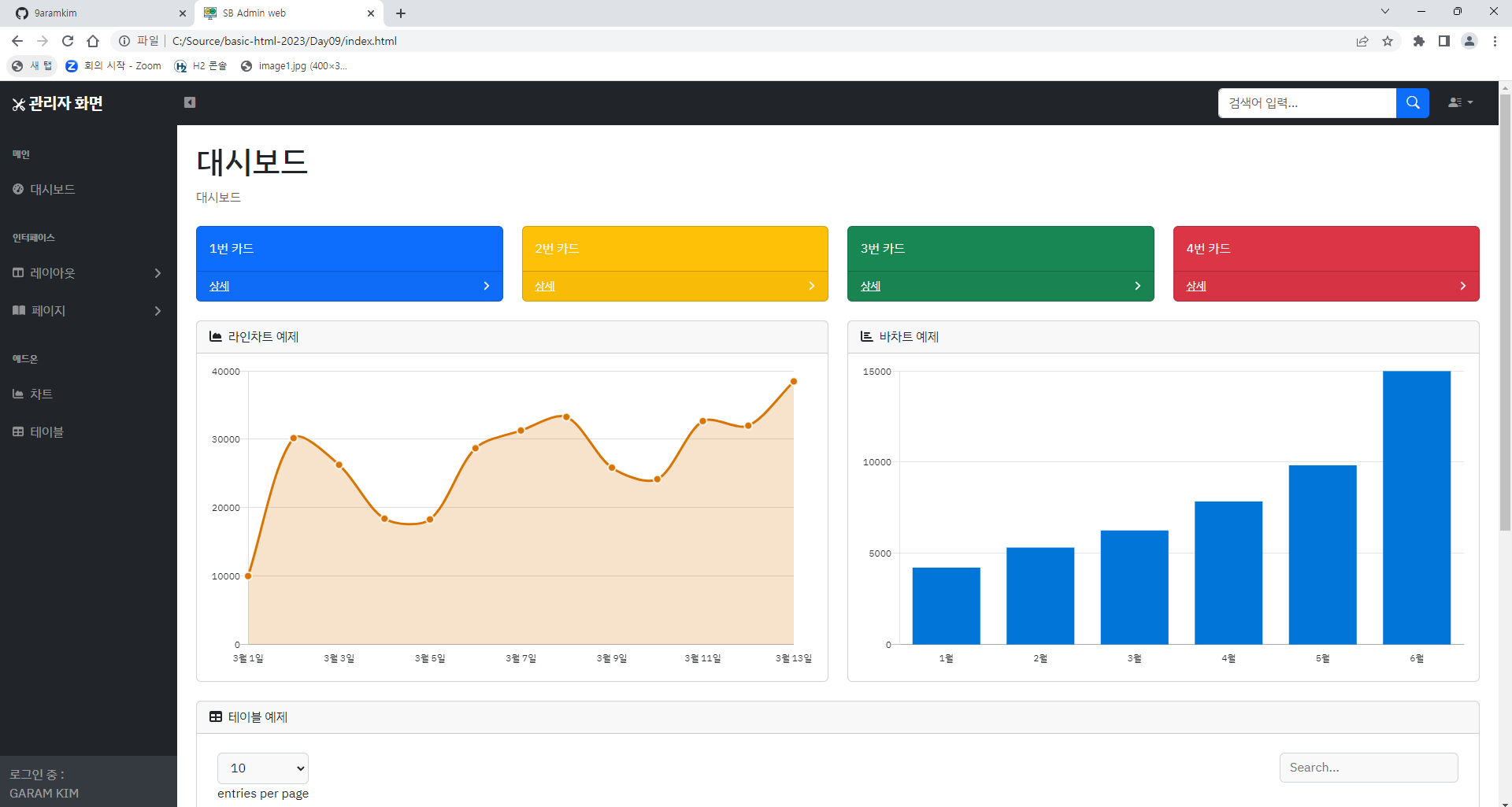Expand the 페이지 sidebar menu
The height and width of the screenshot is (807, 1512).
point(88,310)
